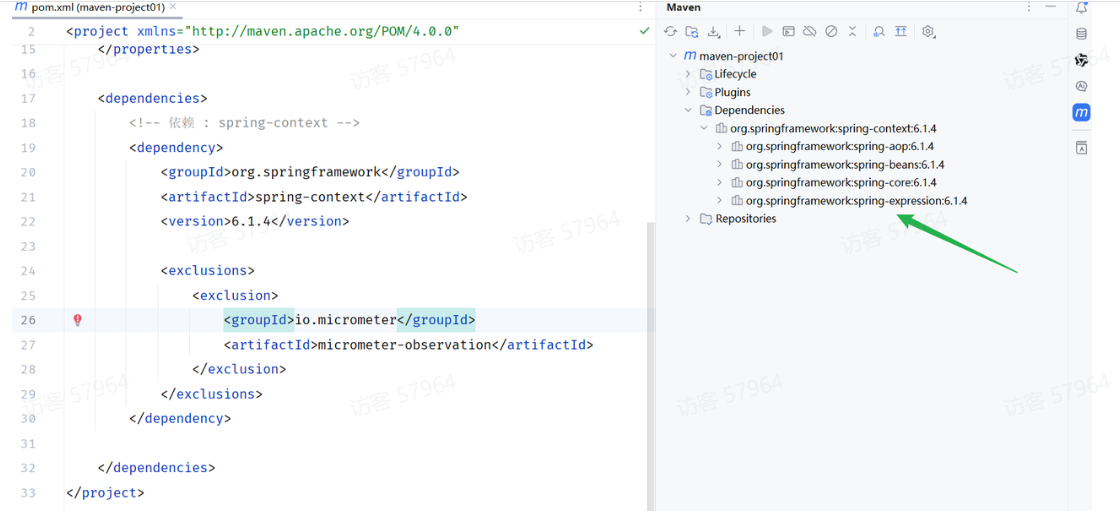This screenshot has width=1120, height=525.
Task: Click the bottom stripe icon below Maven
Action: (1081, 148)
